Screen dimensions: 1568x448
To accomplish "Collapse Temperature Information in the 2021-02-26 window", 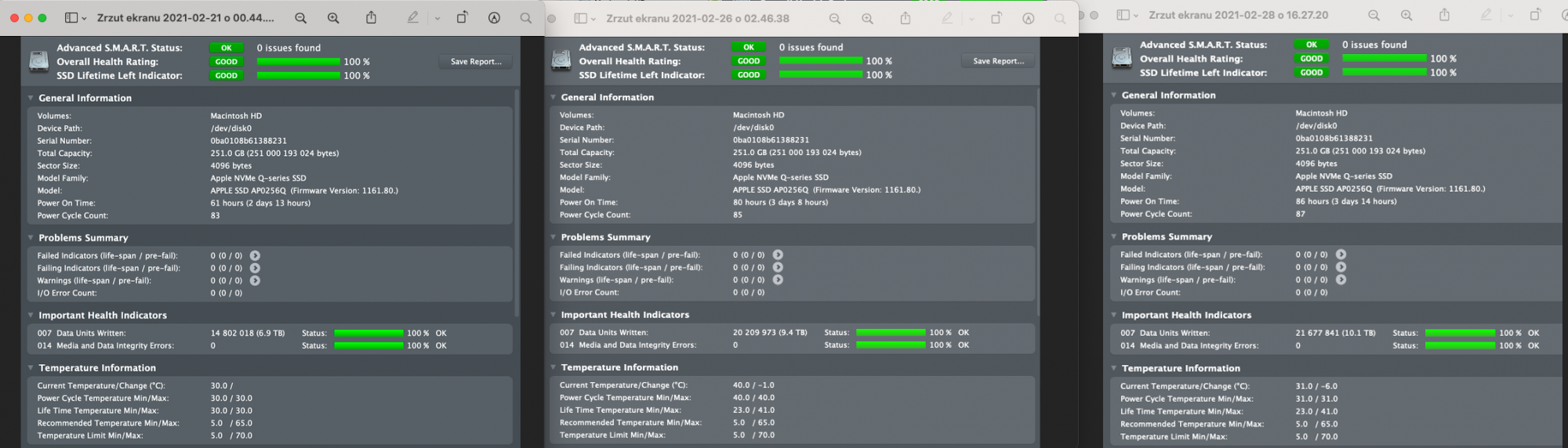I will tap(553, 367).
